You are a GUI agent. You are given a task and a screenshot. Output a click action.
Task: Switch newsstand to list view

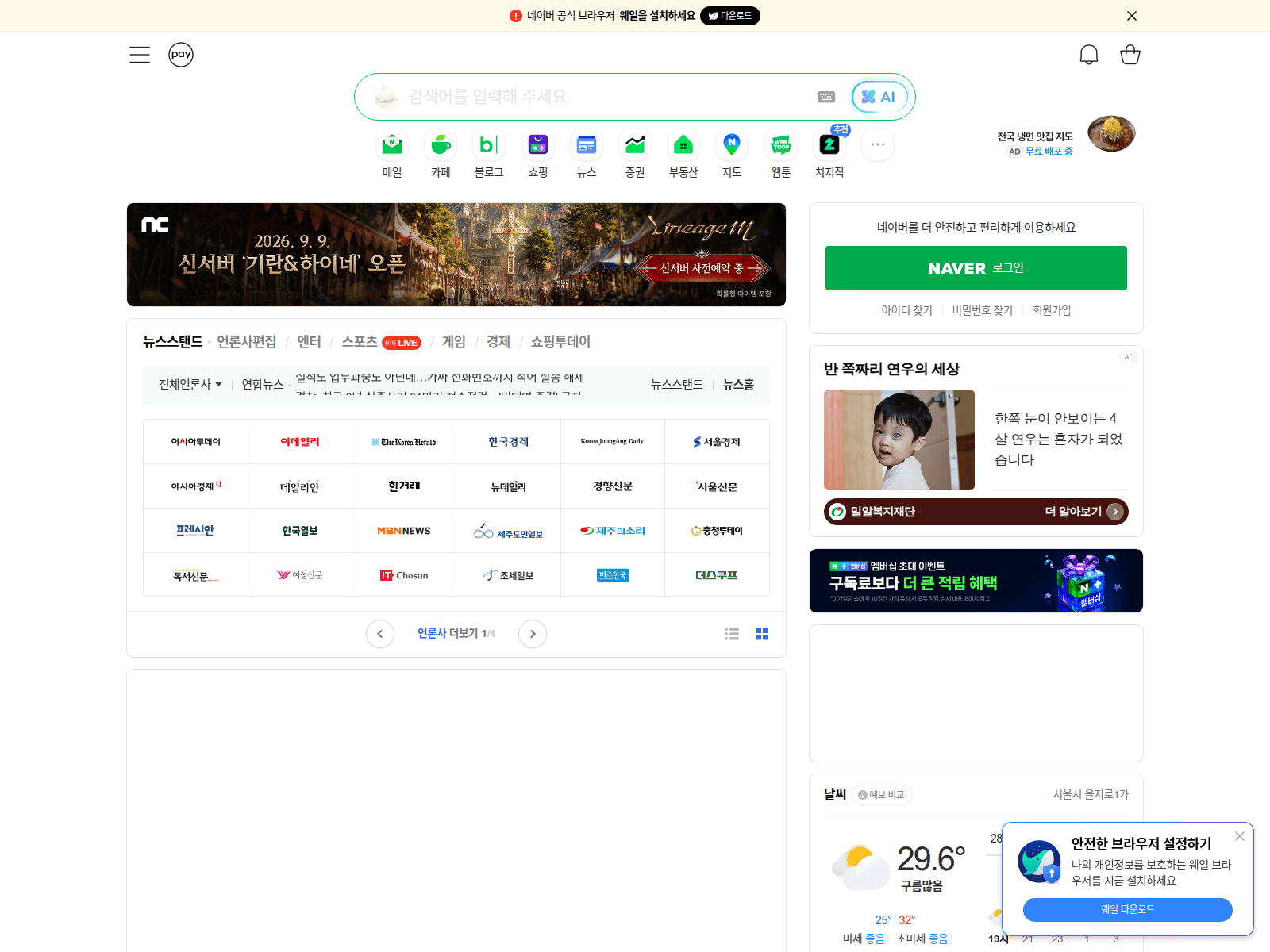coord(732,634)
